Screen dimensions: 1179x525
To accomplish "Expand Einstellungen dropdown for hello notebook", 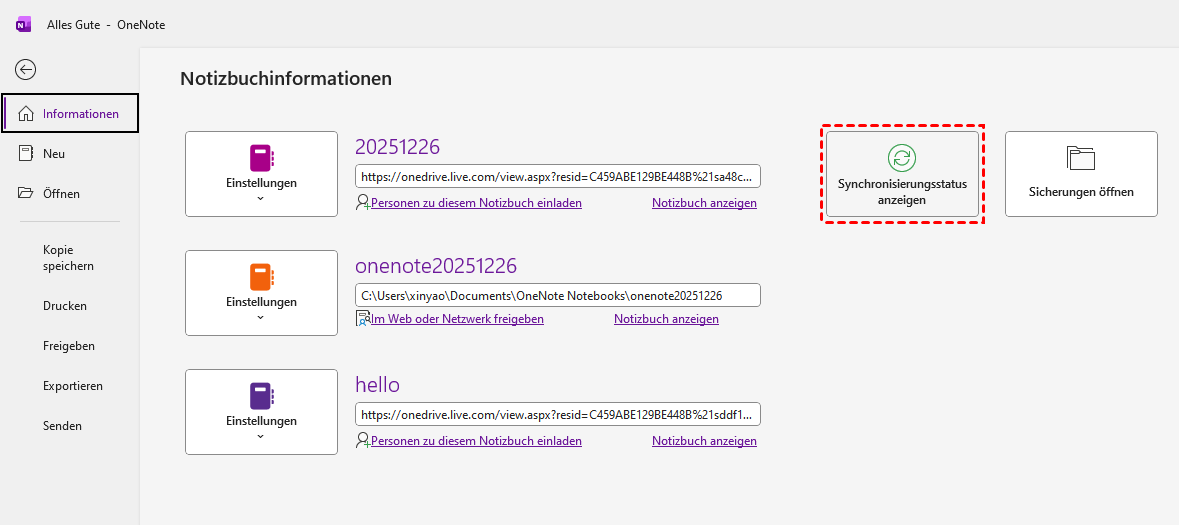I will click(x=261, y=436).
